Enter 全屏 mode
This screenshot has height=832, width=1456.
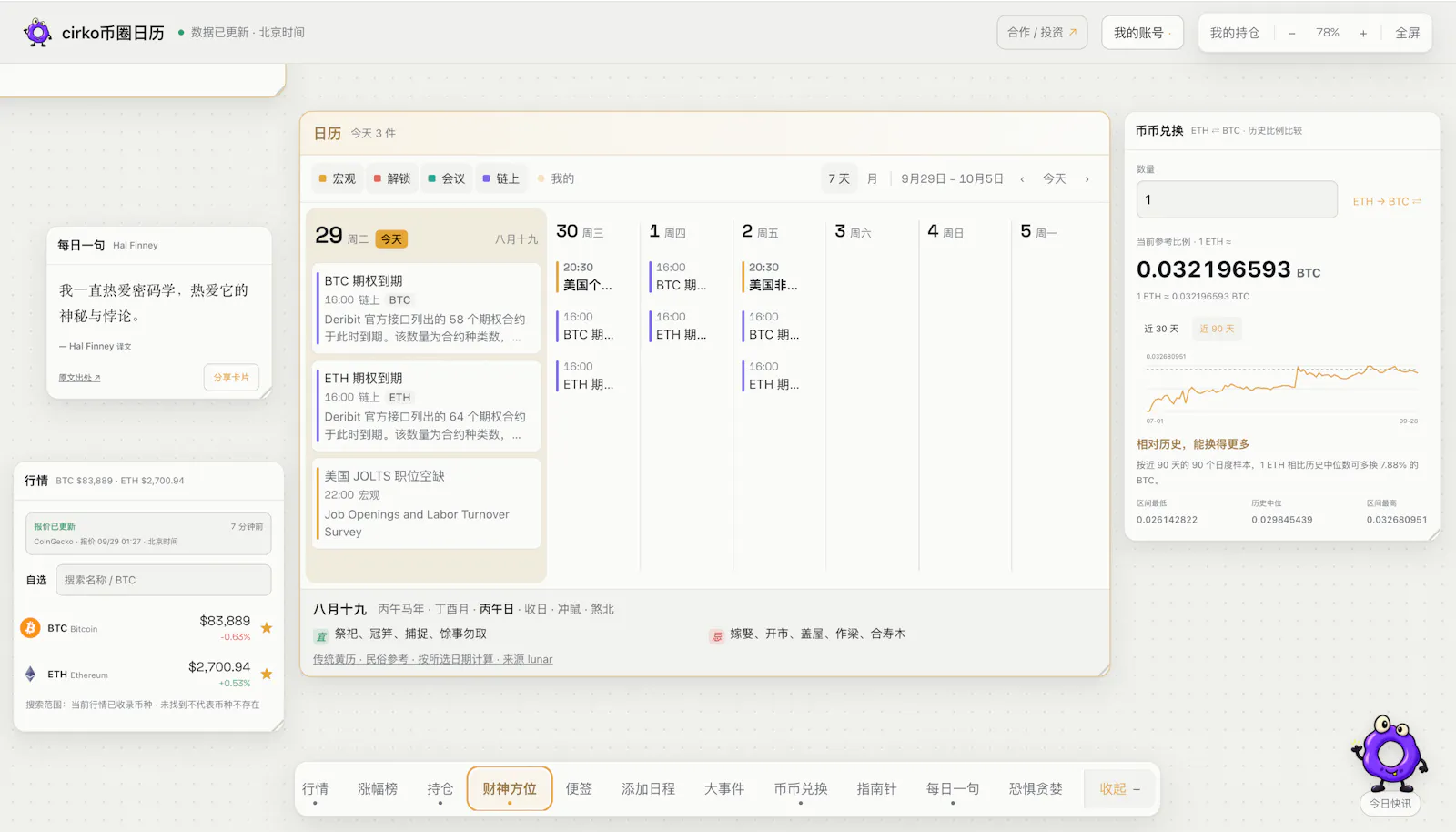click(1408, 33)
